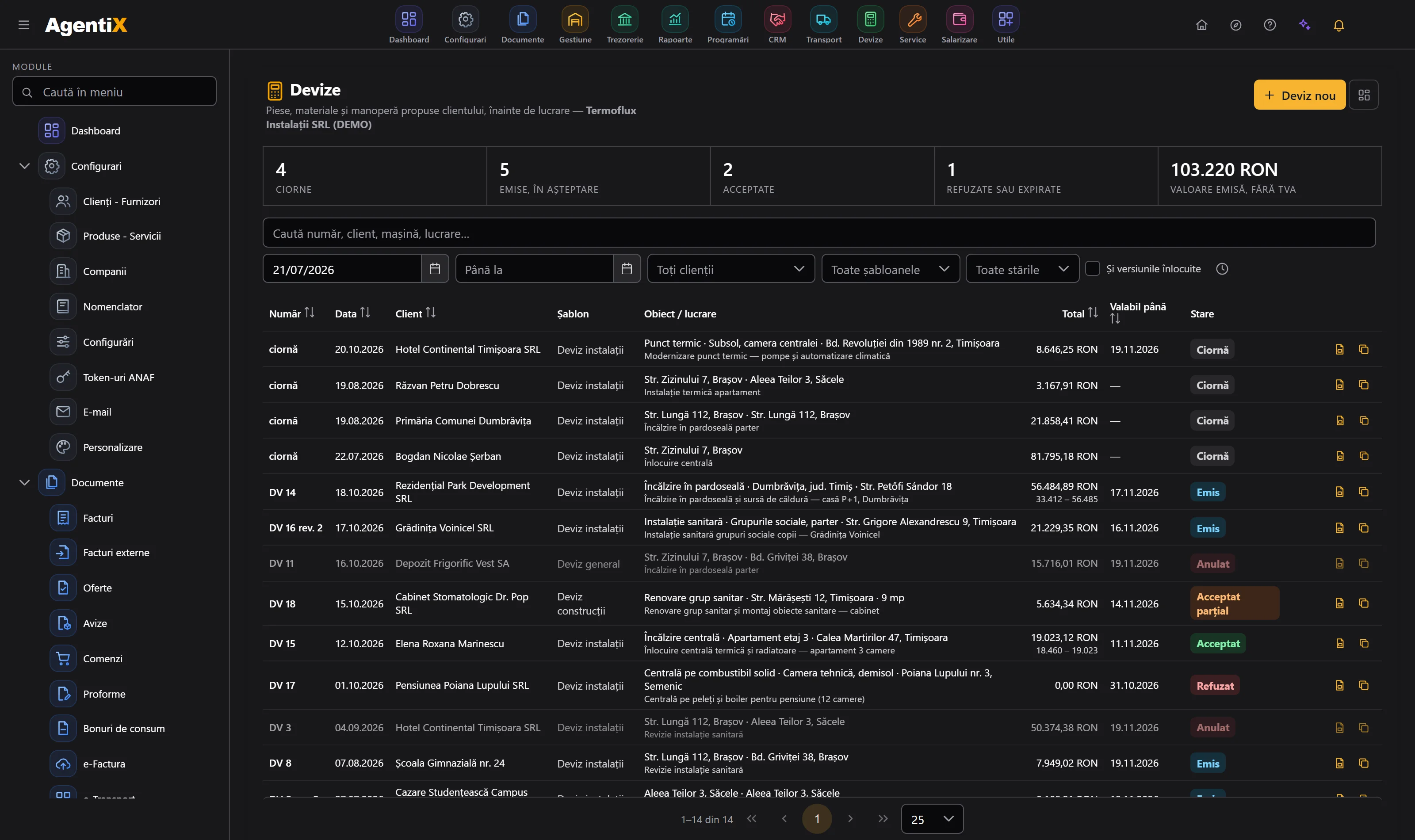This screenshot has width=1415, height=840.
Task: Open document icon for DV 17 row
Action: point(1339,685)
